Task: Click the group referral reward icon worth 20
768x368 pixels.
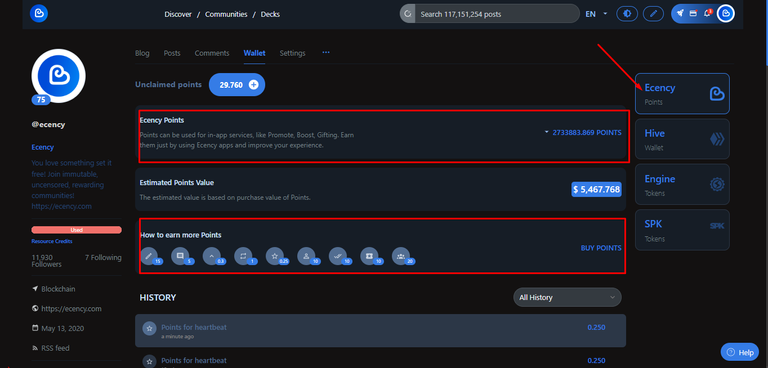Action: click(401, 256)
